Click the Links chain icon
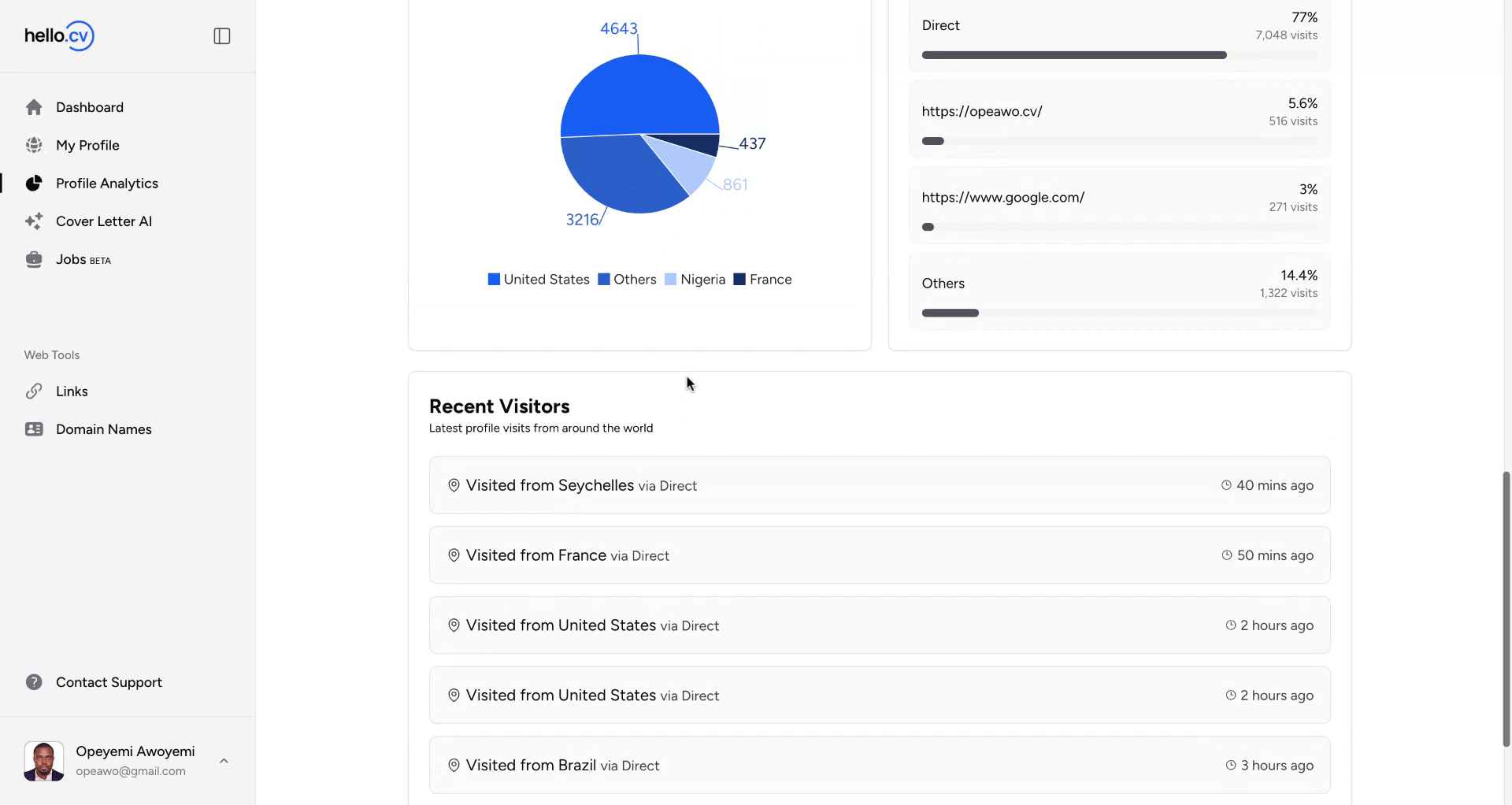 click(x=34, y=391)
